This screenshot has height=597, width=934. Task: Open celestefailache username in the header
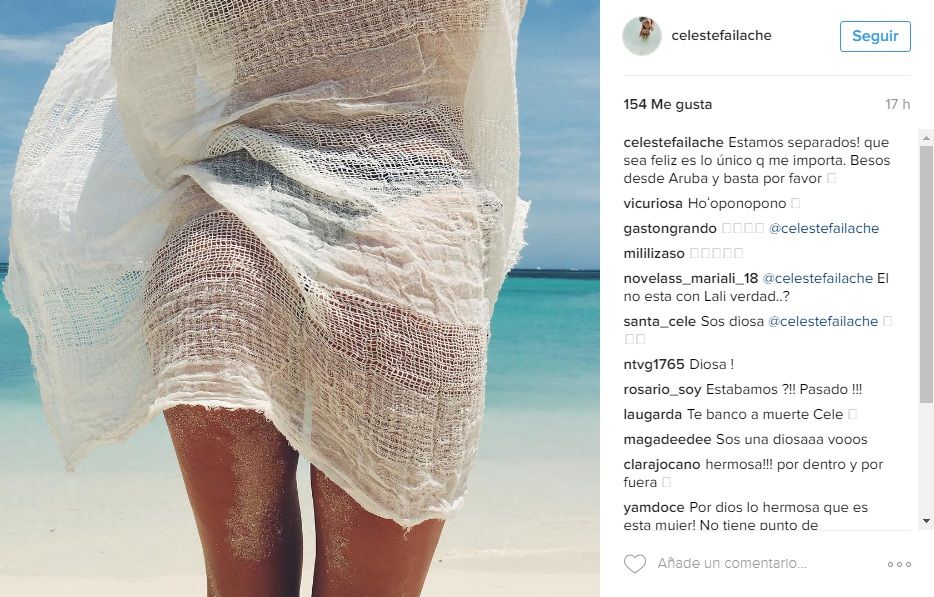tap(721, 36)
